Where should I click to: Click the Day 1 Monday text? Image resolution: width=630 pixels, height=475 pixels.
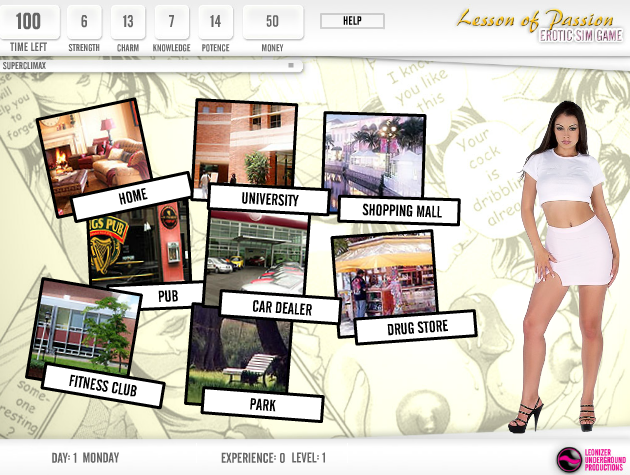coord(85,458)
